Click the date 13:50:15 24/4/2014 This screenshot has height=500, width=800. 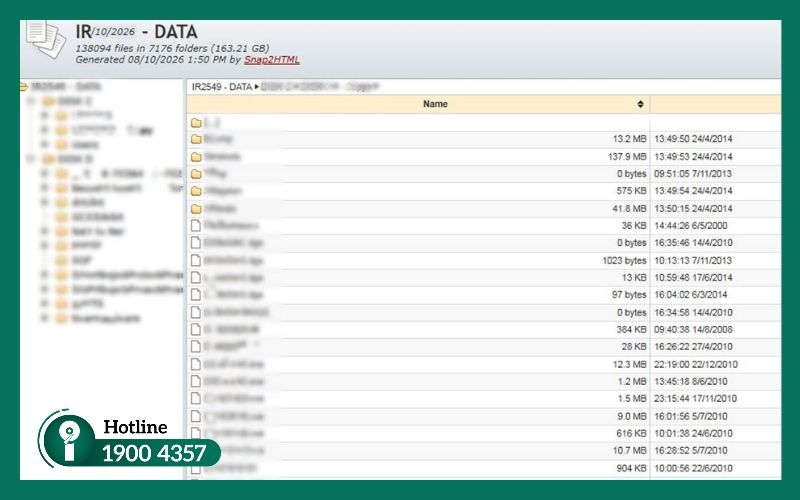pyautogui.click(x=693, y=209)
